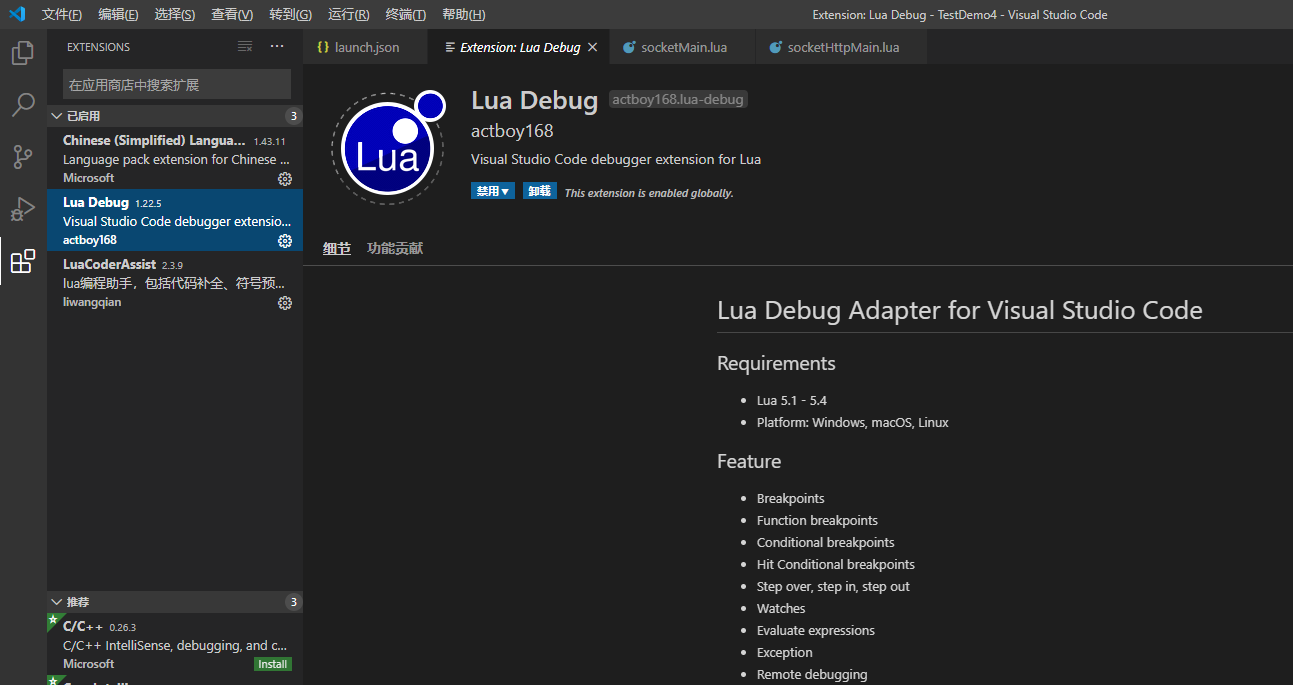The image size is (1293, 685).
Task: Click the Feature heading
Action: (749, 461)
